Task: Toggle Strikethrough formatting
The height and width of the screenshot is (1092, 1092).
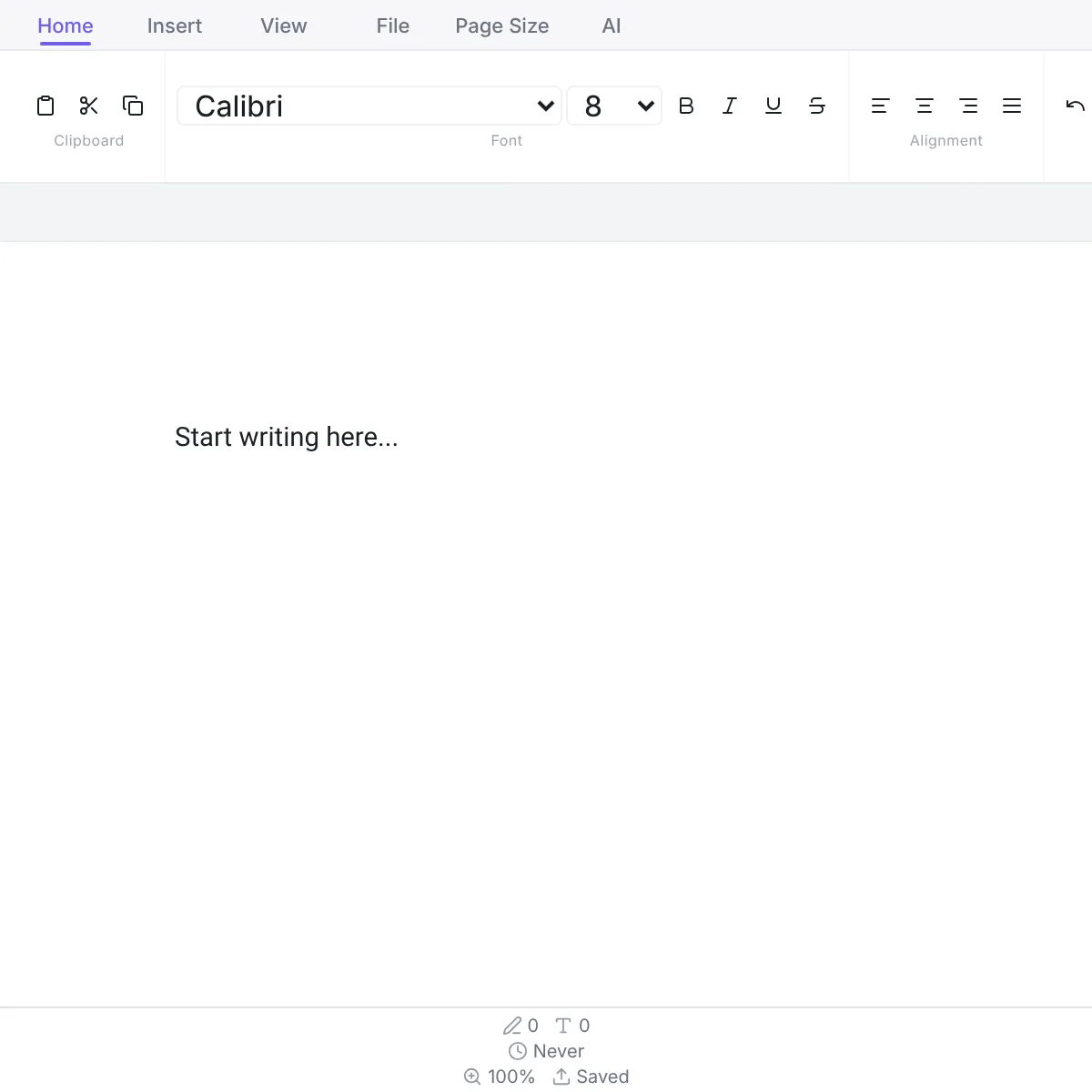Action: point(817,106)
